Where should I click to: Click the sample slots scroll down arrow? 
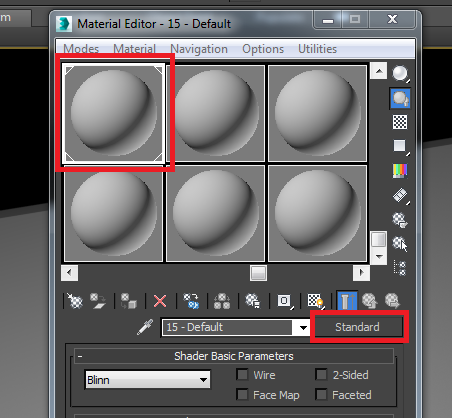[379, 256]
